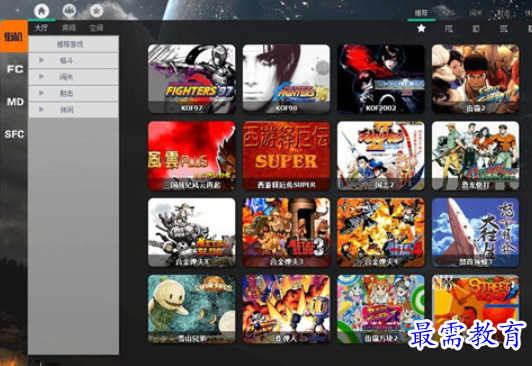
Task: Open the 西游释厄传SUPER game thumbnail
Action: pyautogui.click(x=286, y=156)
